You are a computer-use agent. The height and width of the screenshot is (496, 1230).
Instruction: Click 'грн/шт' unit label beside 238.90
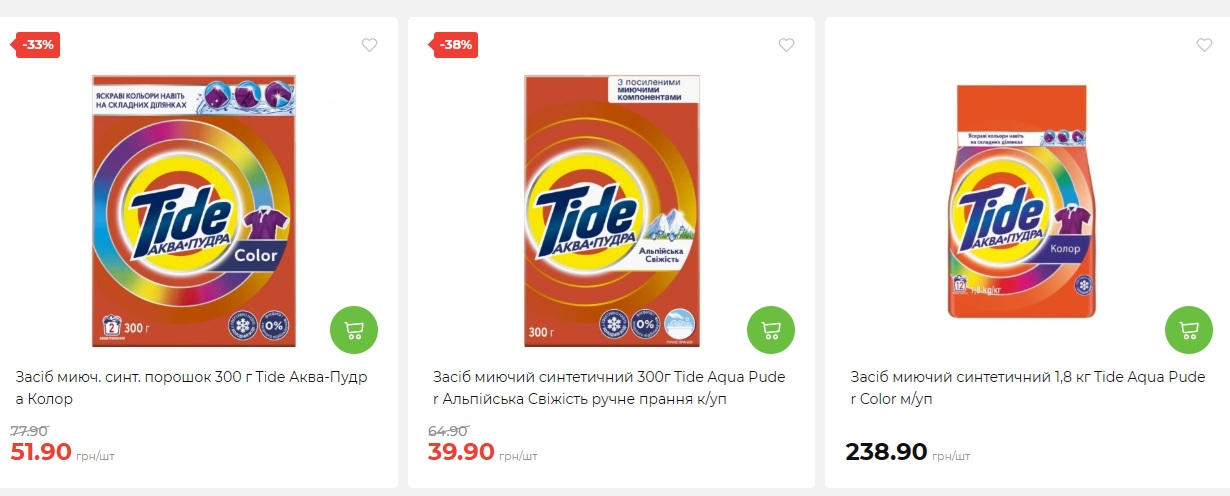point(951,456)
